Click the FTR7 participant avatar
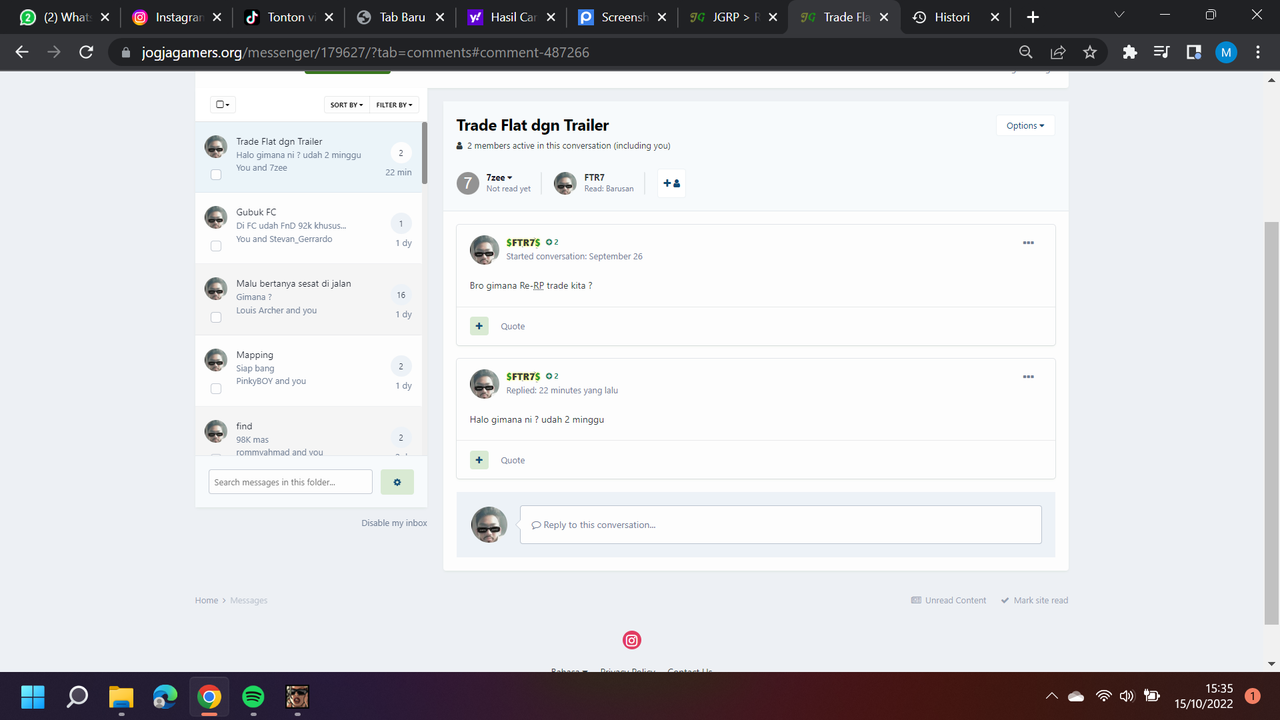 click(565, 183)
